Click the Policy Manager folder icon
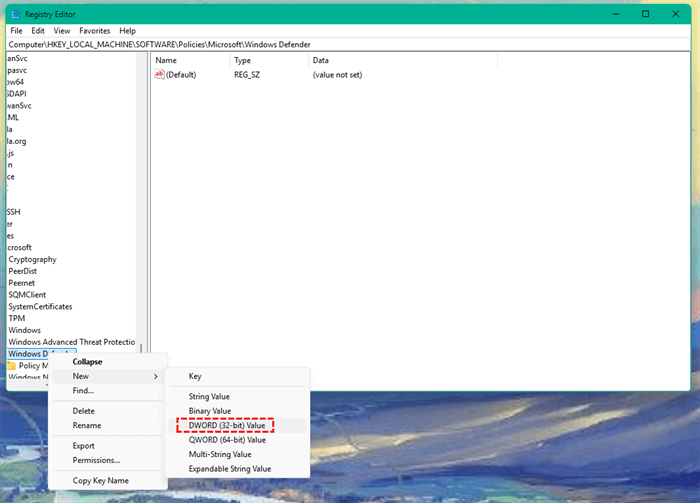This screenshot has width=700, height=503. 12,366
